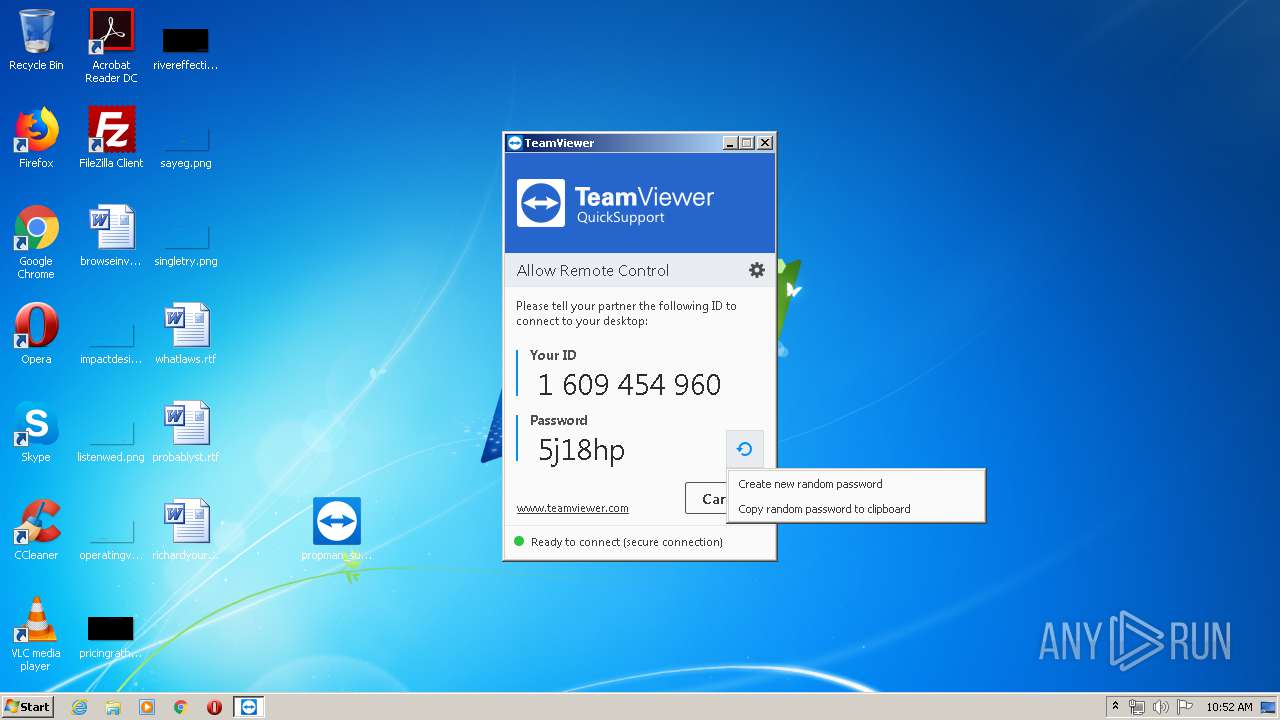
Task: Select the Acrobat Reader DC shortcut
Action: pyautogui.click(x=111, y=46)
